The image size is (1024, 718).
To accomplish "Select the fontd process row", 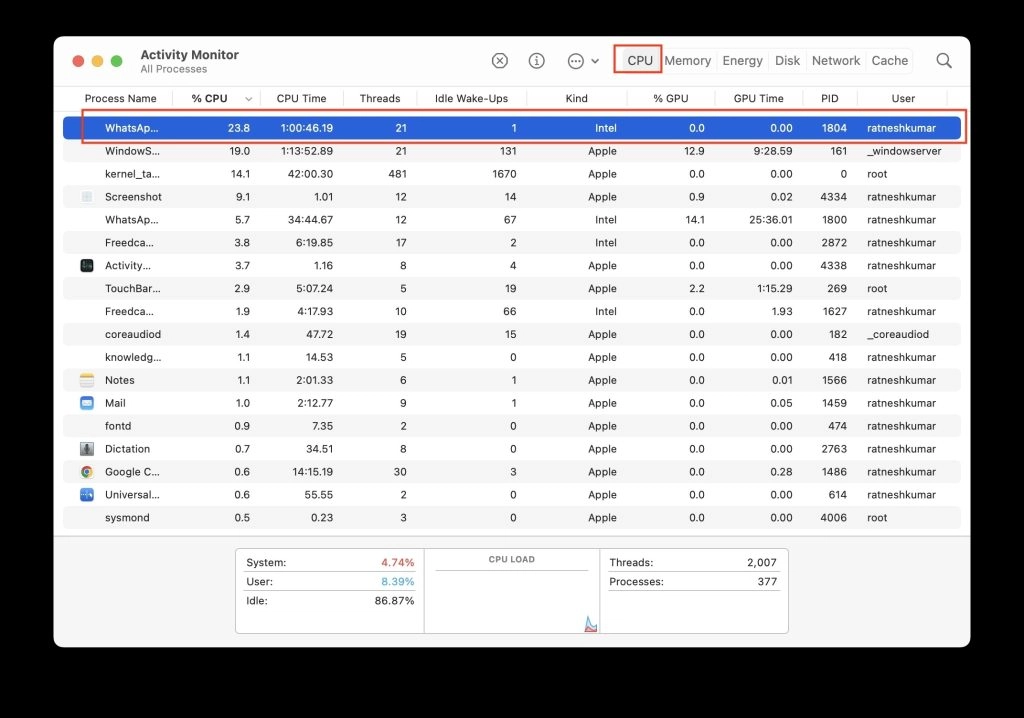I will [x=512, y=426].
